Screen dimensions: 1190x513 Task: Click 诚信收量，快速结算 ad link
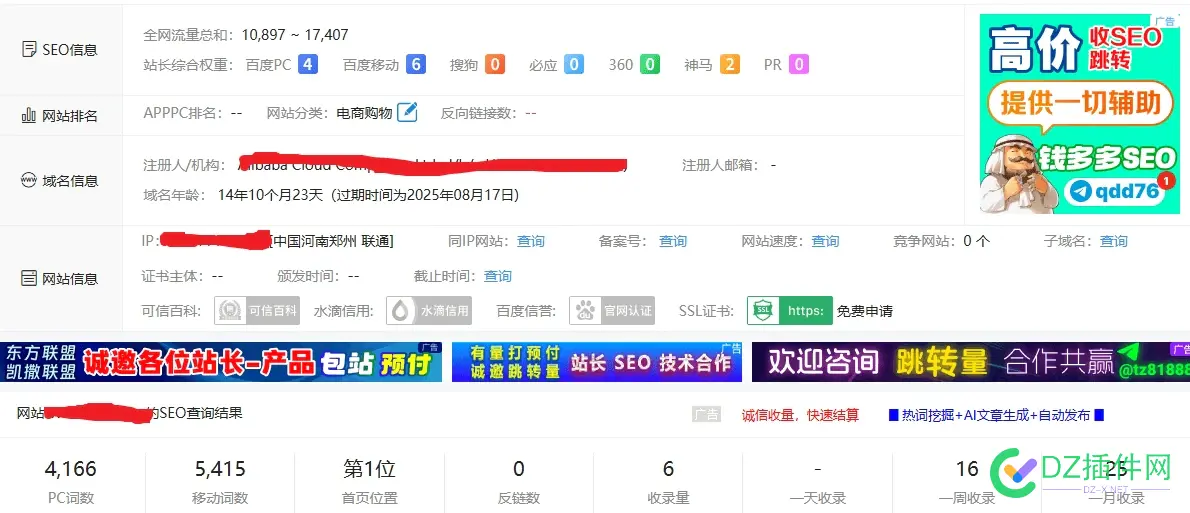click(x=801, y=415)
